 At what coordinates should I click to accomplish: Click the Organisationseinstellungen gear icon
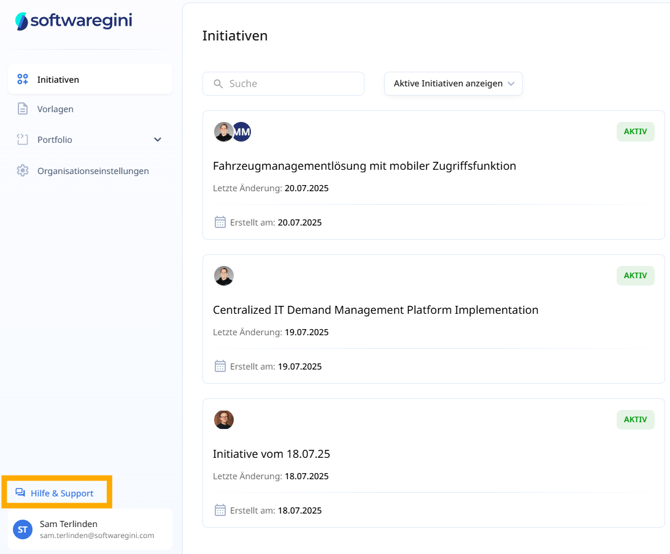click(22, 171)
